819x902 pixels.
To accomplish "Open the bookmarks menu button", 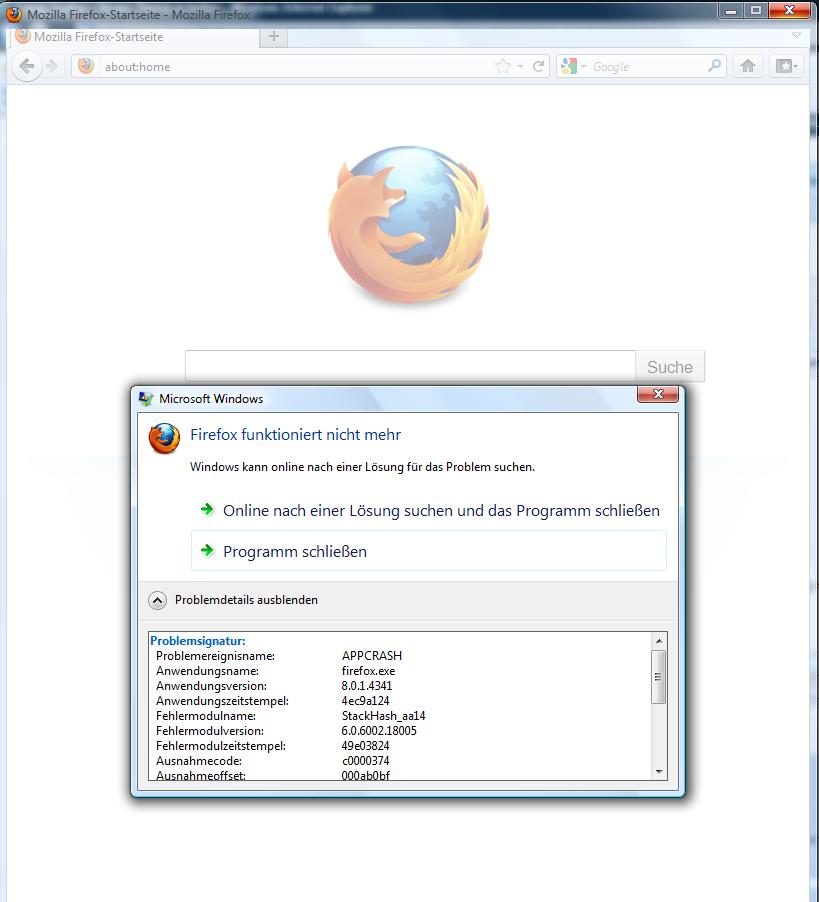I will pos(786,66).
